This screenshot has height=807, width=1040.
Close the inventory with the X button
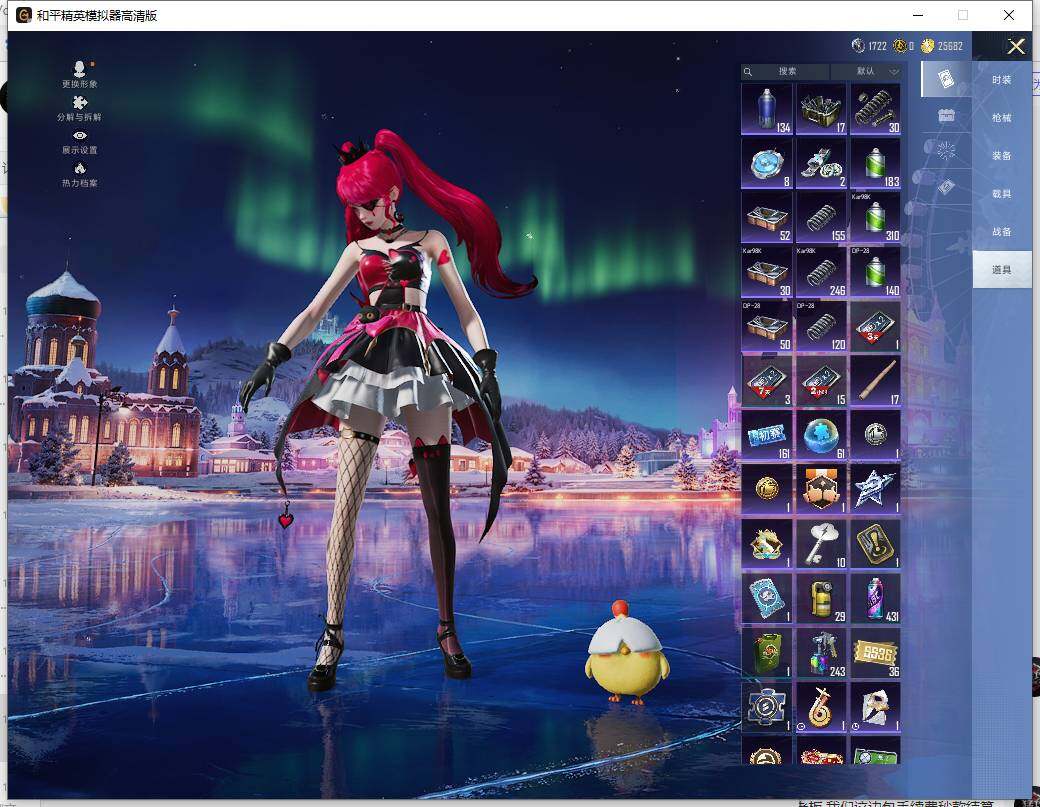coord(1016,46)
